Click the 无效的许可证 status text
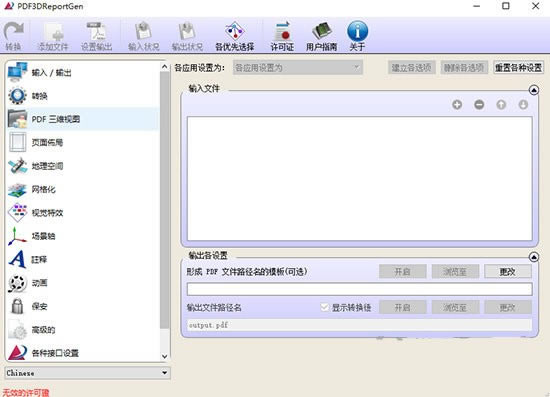550x397 pixels. click(26, 392)
